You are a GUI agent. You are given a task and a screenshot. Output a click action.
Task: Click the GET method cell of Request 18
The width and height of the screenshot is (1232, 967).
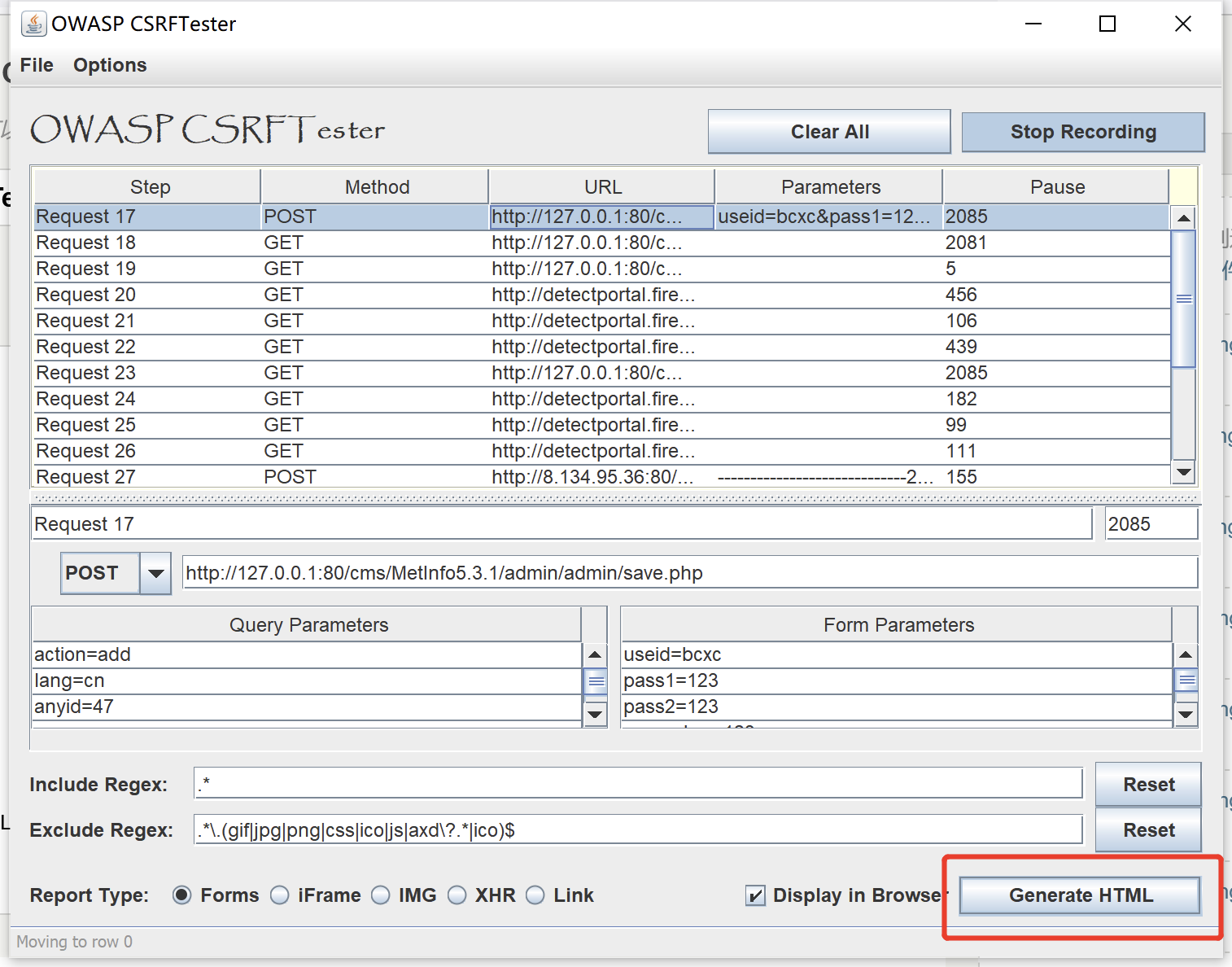pyautogui.click(x=375, y=243)
